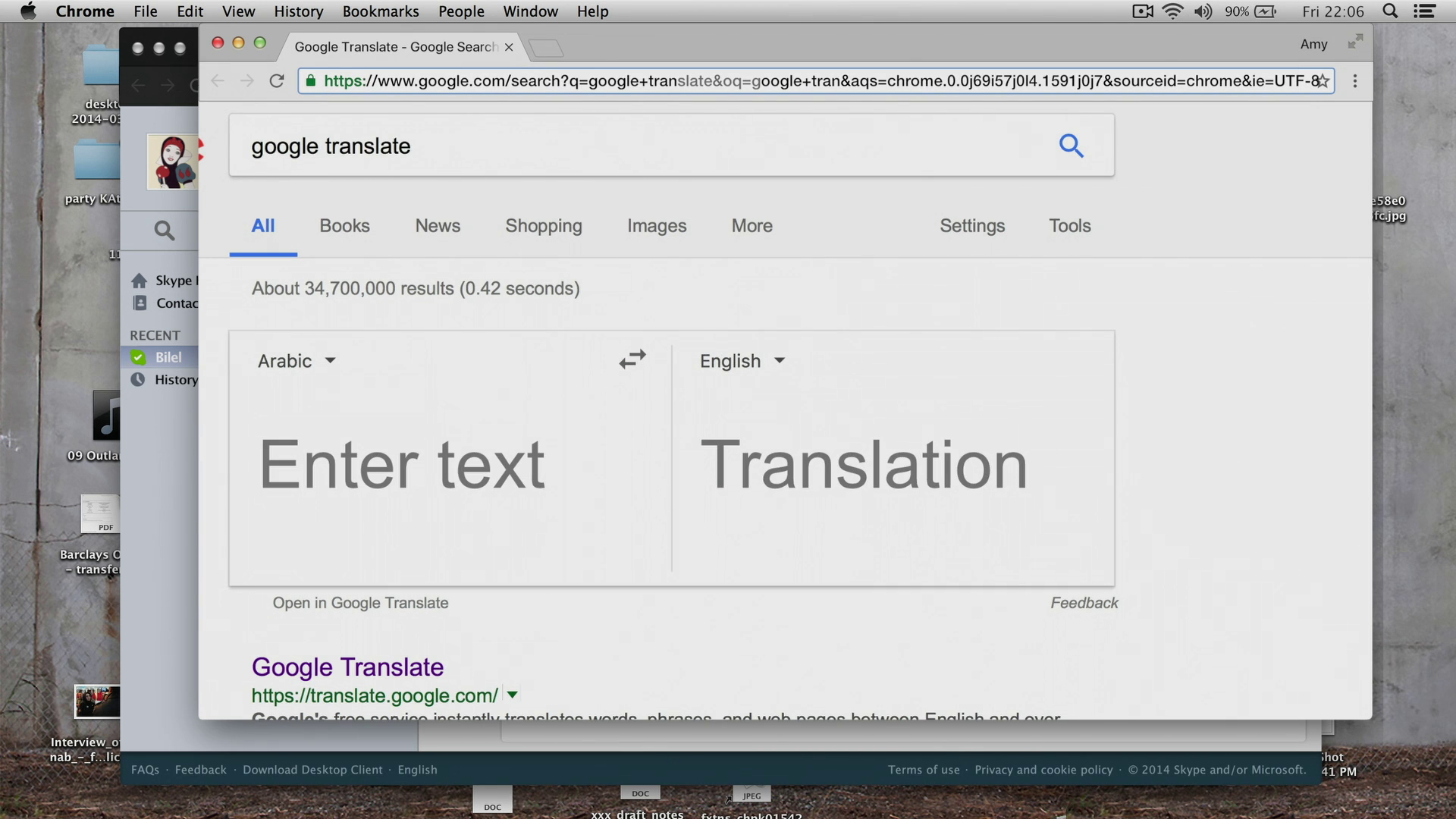Click Skype footer FAQs link
This screenshot has width=1456, height=819.
click(x=145, y=770)
